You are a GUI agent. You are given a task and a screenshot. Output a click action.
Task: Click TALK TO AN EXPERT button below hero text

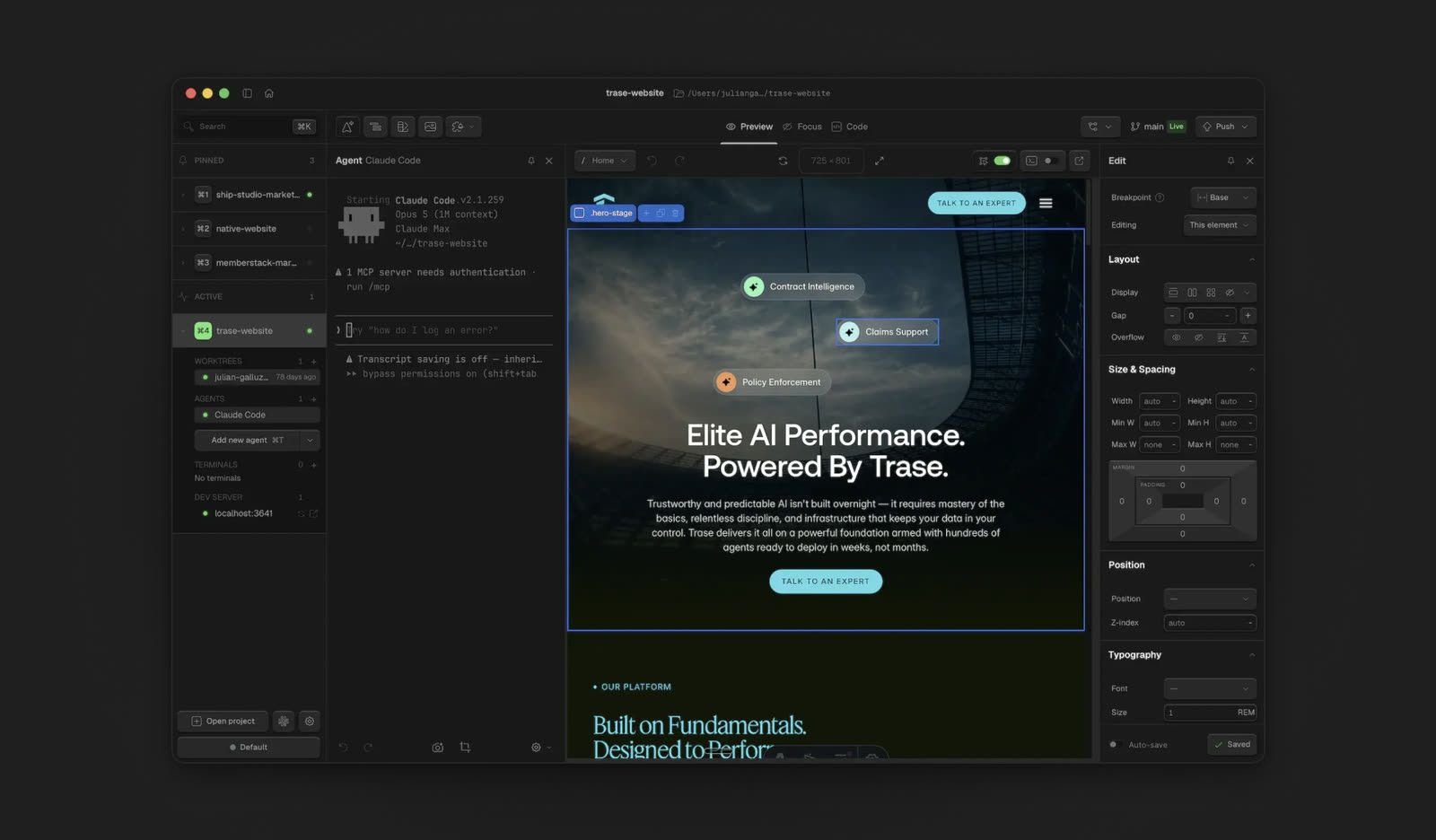pyautogui.click(x=826, y=582)
